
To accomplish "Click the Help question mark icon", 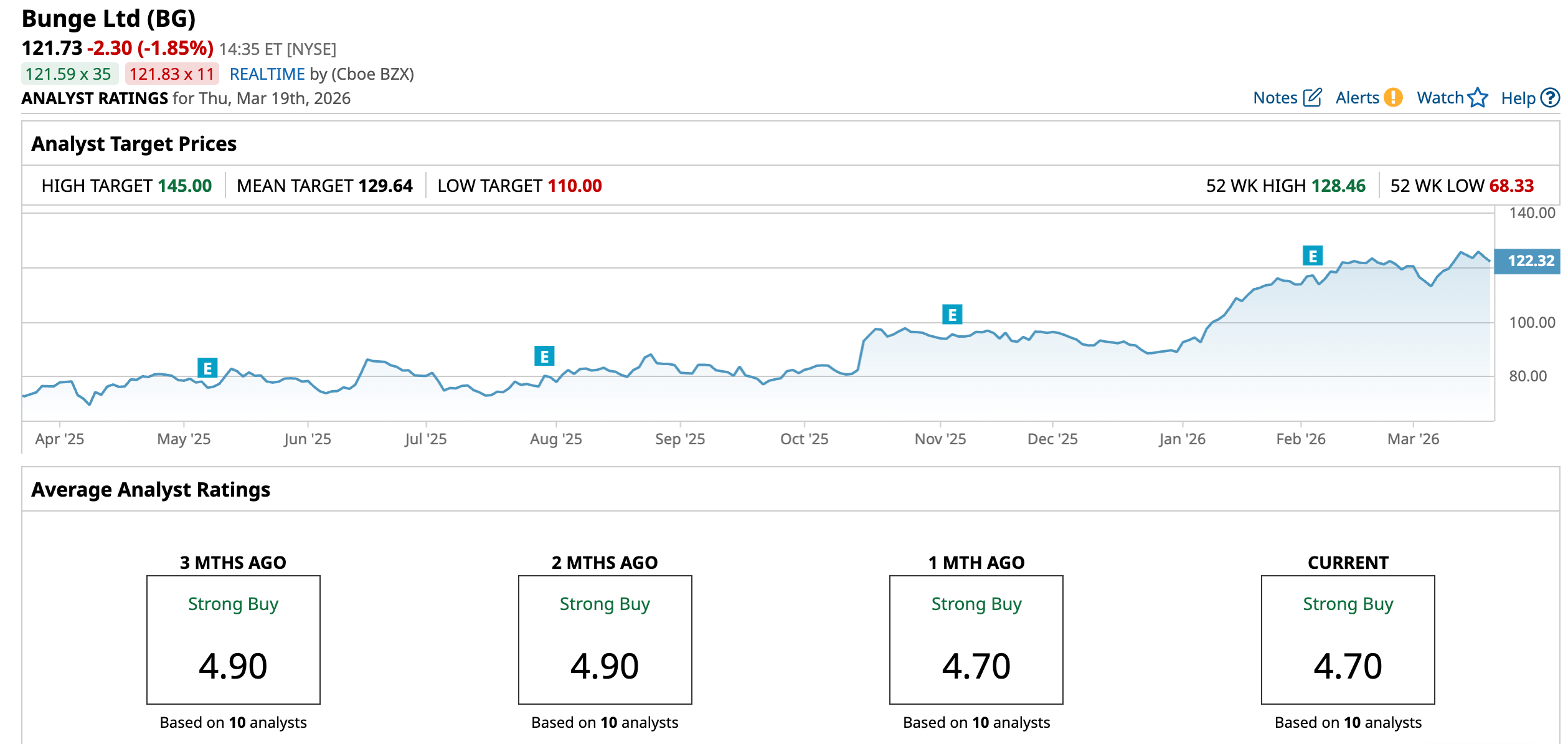I will tap(1550, 98).
